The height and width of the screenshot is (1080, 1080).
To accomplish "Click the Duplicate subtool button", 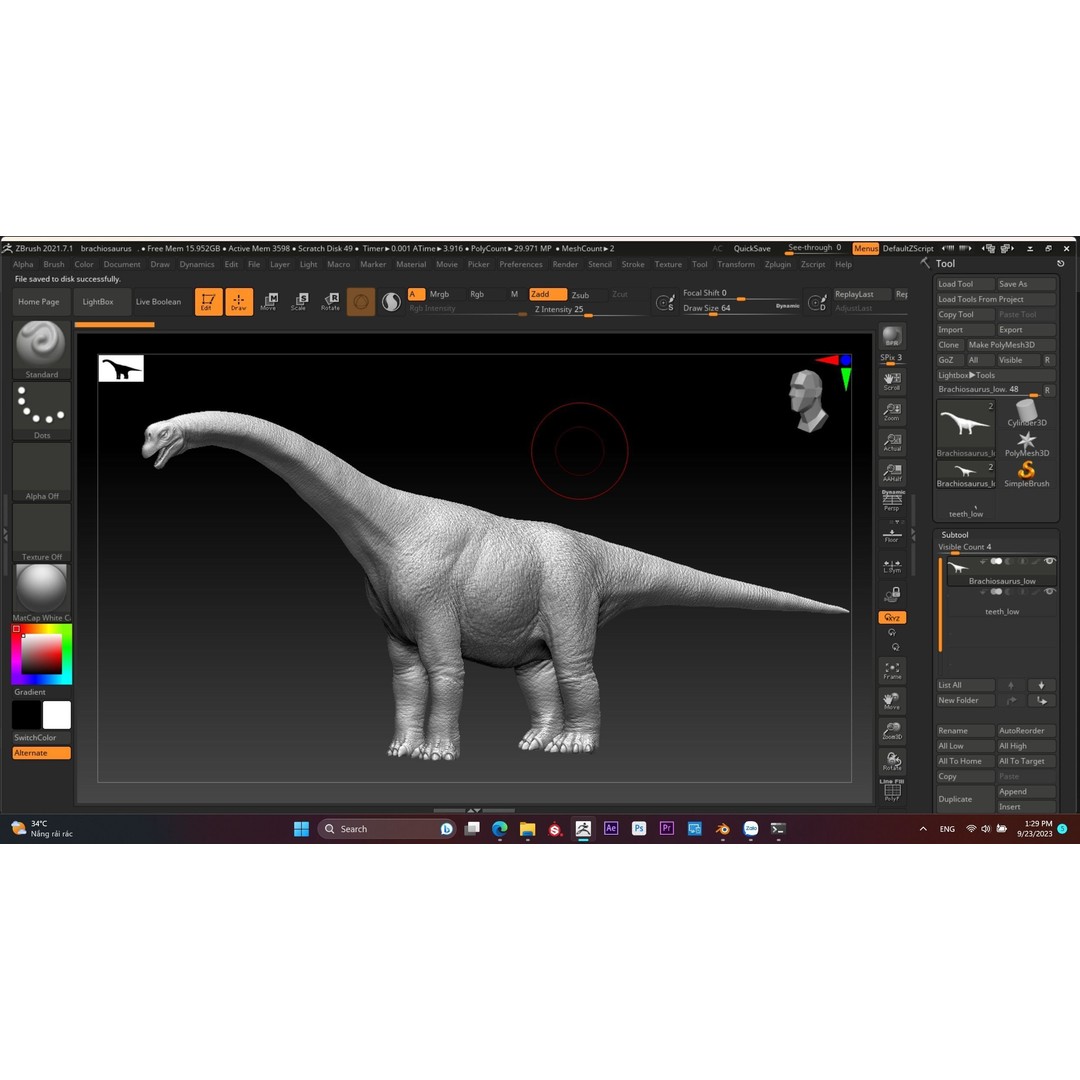I will click(964, 799).
